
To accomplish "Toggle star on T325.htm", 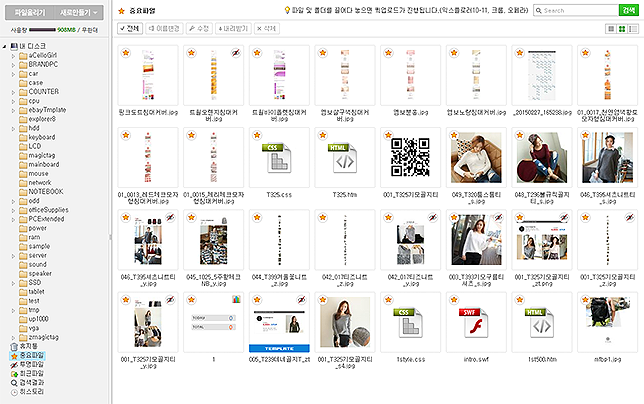I will click(x=323, y=135).
